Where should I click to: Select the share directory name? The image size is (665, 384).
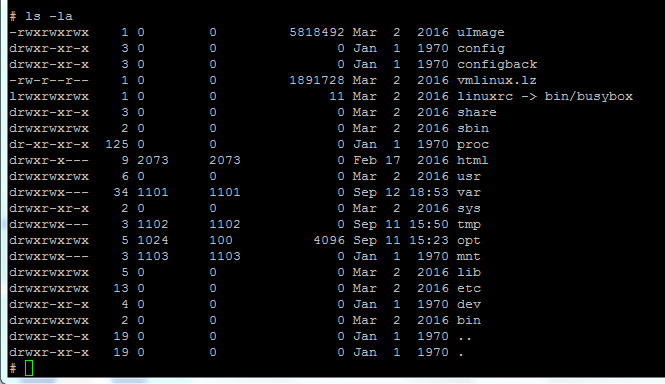pyautogui.click(x=477, y=112)
